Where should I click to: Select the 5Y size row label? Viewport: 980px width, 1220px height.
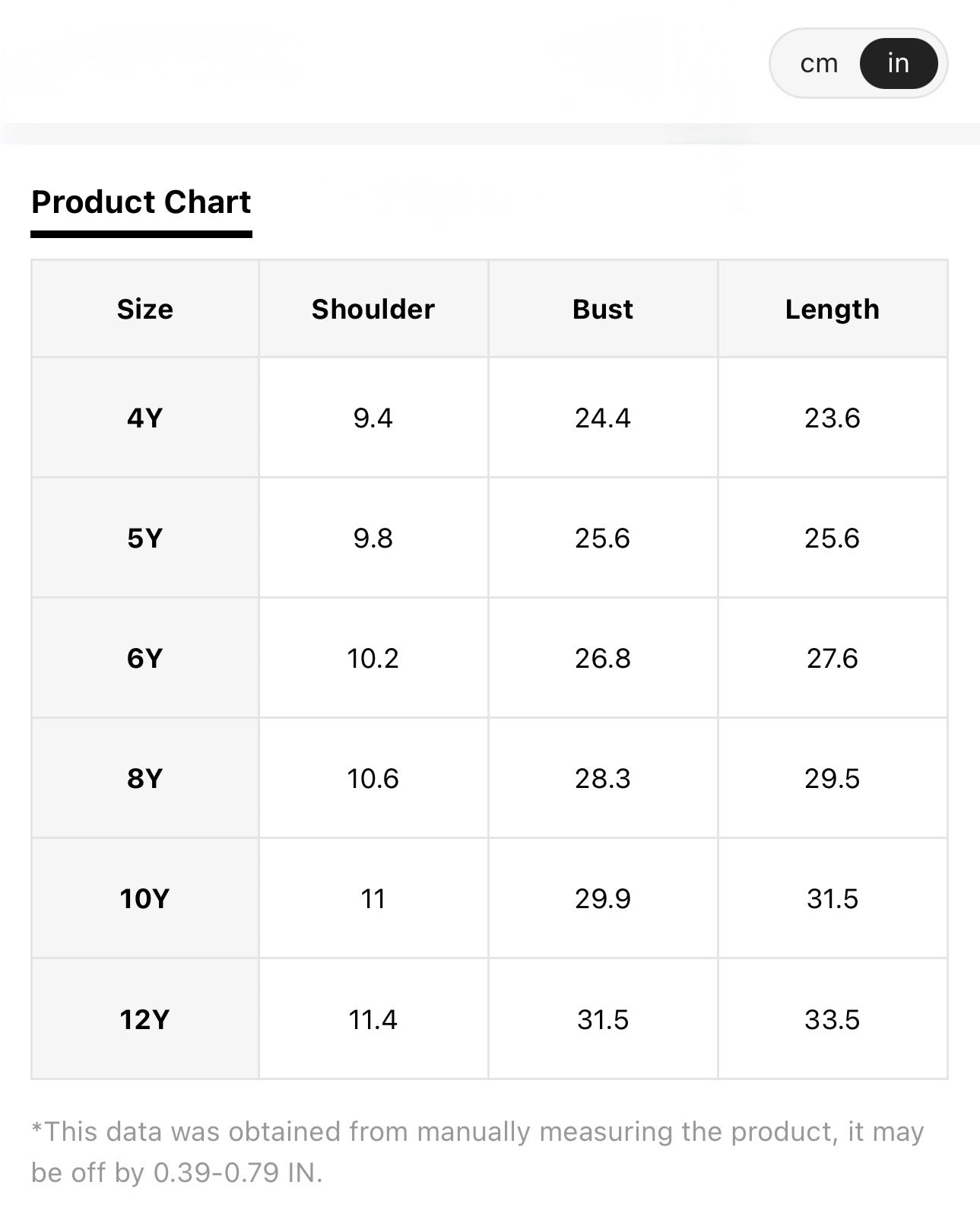(x=145, y=538)
